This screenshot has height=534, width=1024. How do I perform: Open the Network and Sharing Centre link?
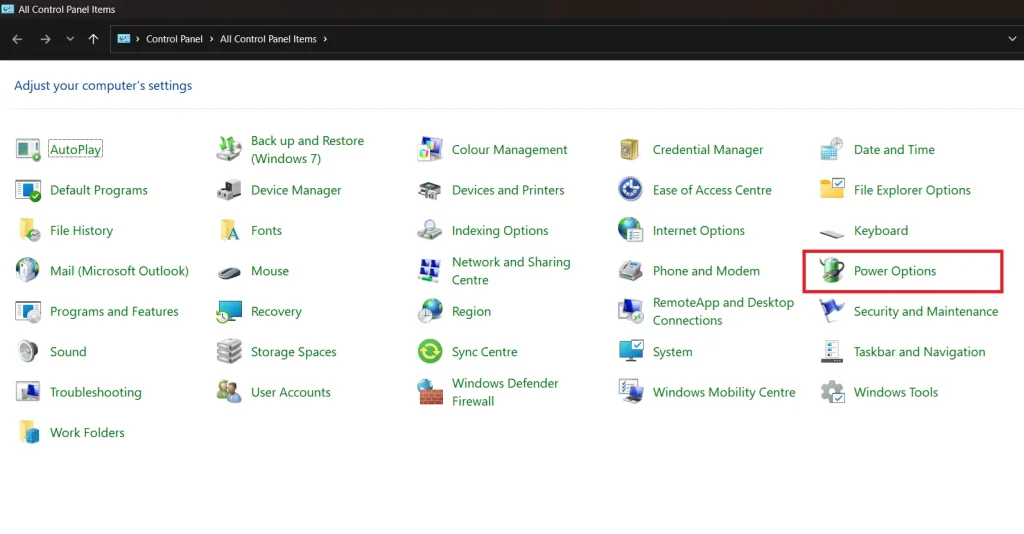point(511,271)
